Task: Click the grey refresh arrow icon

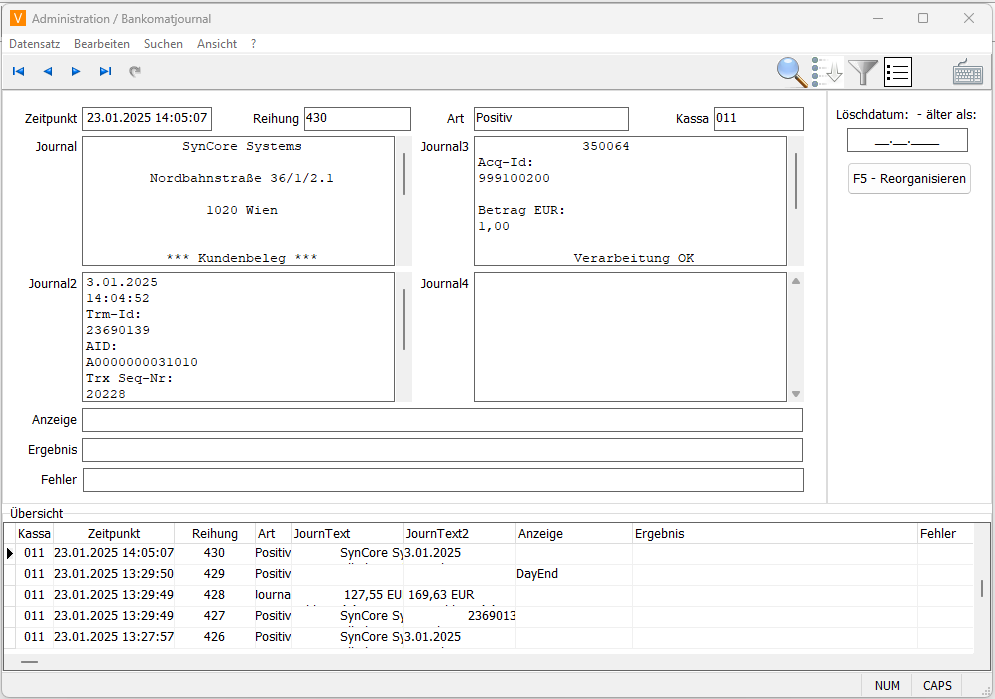Action: [x=135, y=71]
